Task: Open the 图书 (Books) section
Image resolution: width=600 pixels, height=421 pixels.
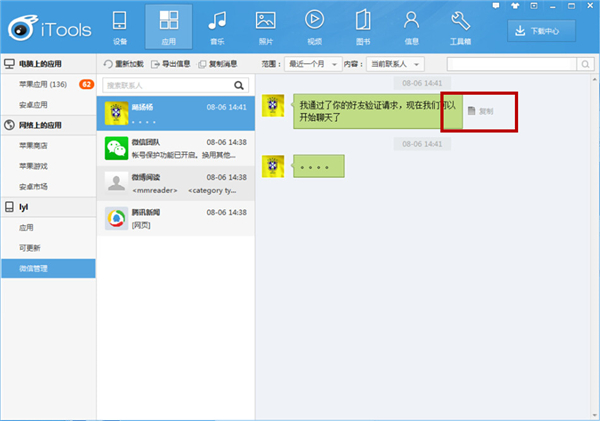Action: pos(363,28)
